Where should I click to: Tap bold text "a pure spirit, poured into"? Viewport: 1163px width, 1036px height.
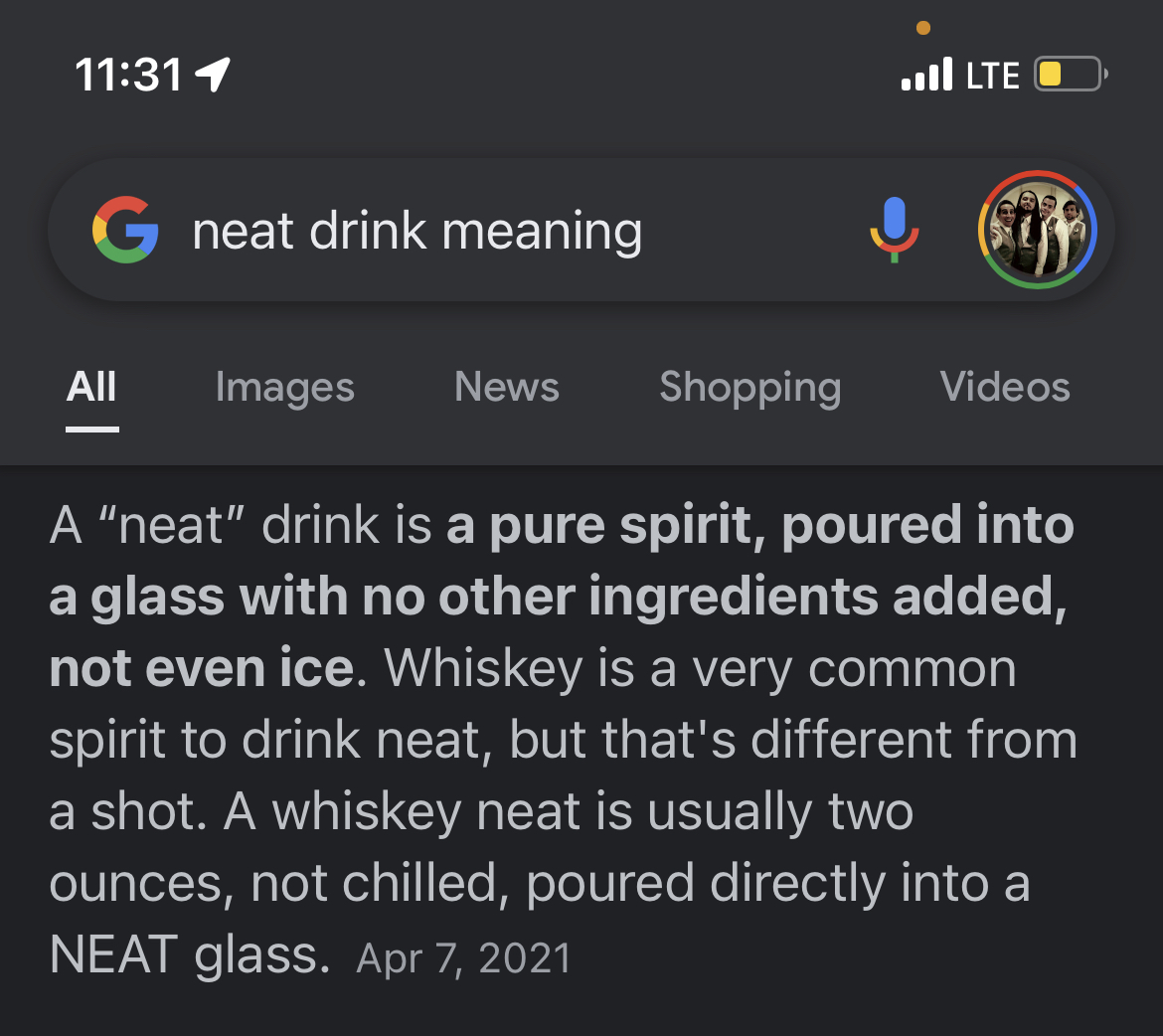coord(760,525)
